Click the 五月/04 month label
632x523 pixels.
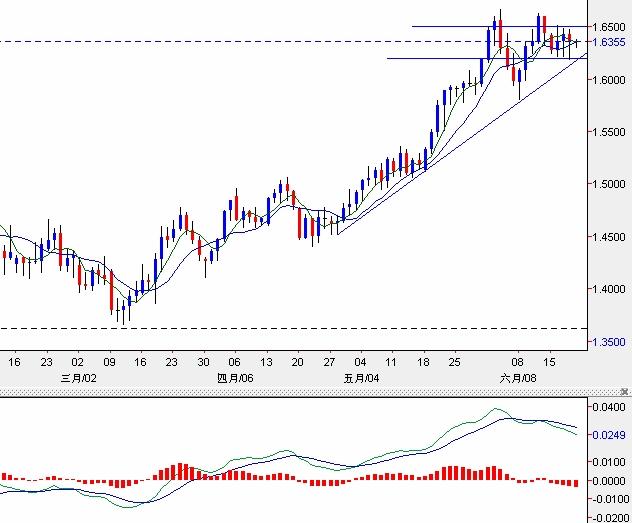click(361, 378)
